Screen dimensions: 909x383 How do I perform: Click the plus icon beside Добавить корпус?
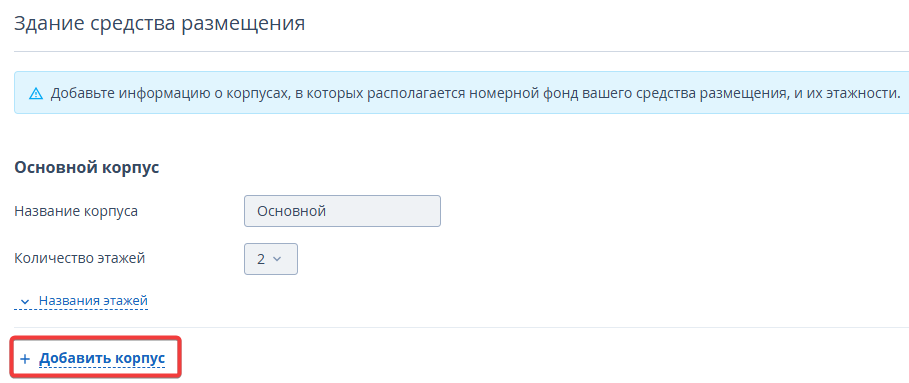click(25, 359)
